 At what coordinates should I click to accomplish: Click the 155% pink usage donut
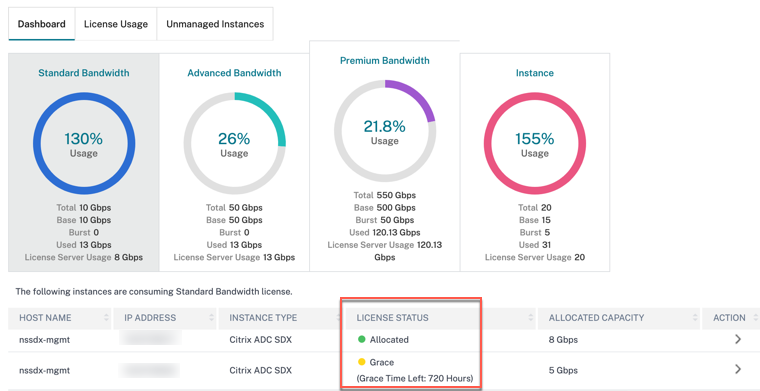(x=535, y=144)
